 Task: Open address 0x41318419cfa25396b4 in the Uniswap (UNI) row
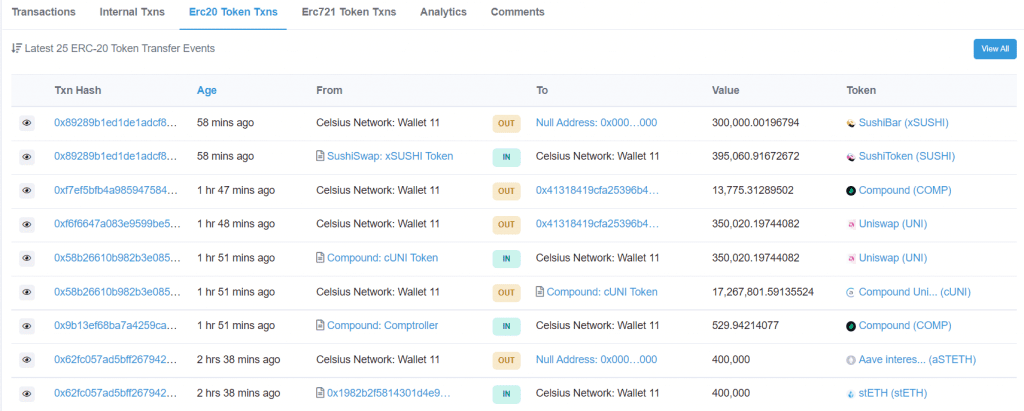click(x=598, y=224)
